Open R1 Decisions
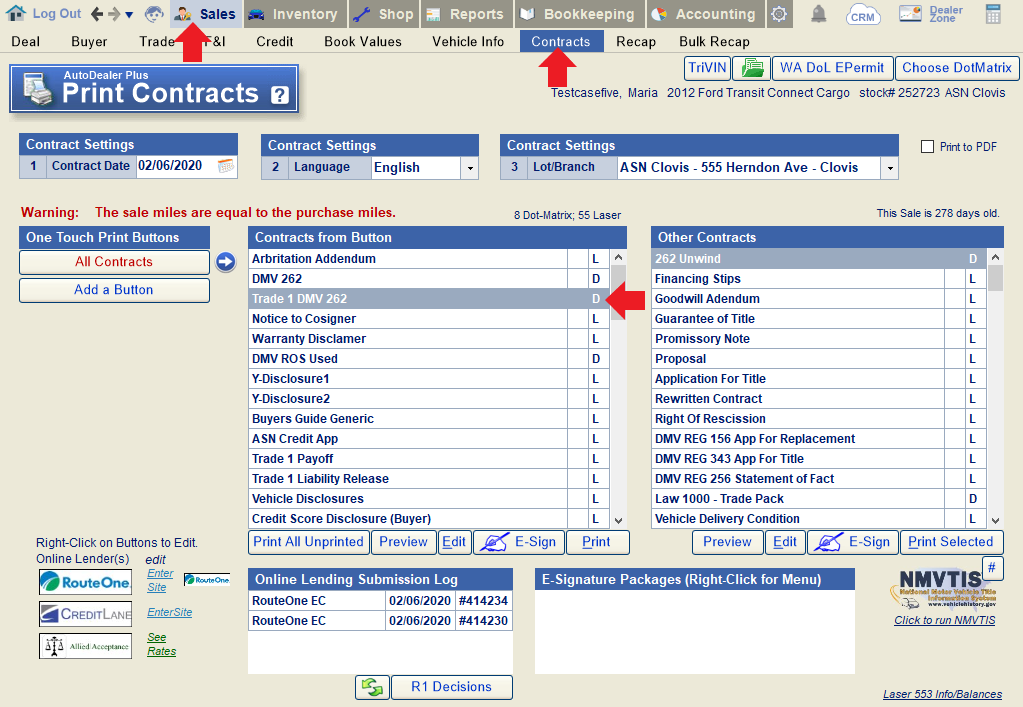Viewport: 1023px width, 707px height. click(x=451, y=687)
